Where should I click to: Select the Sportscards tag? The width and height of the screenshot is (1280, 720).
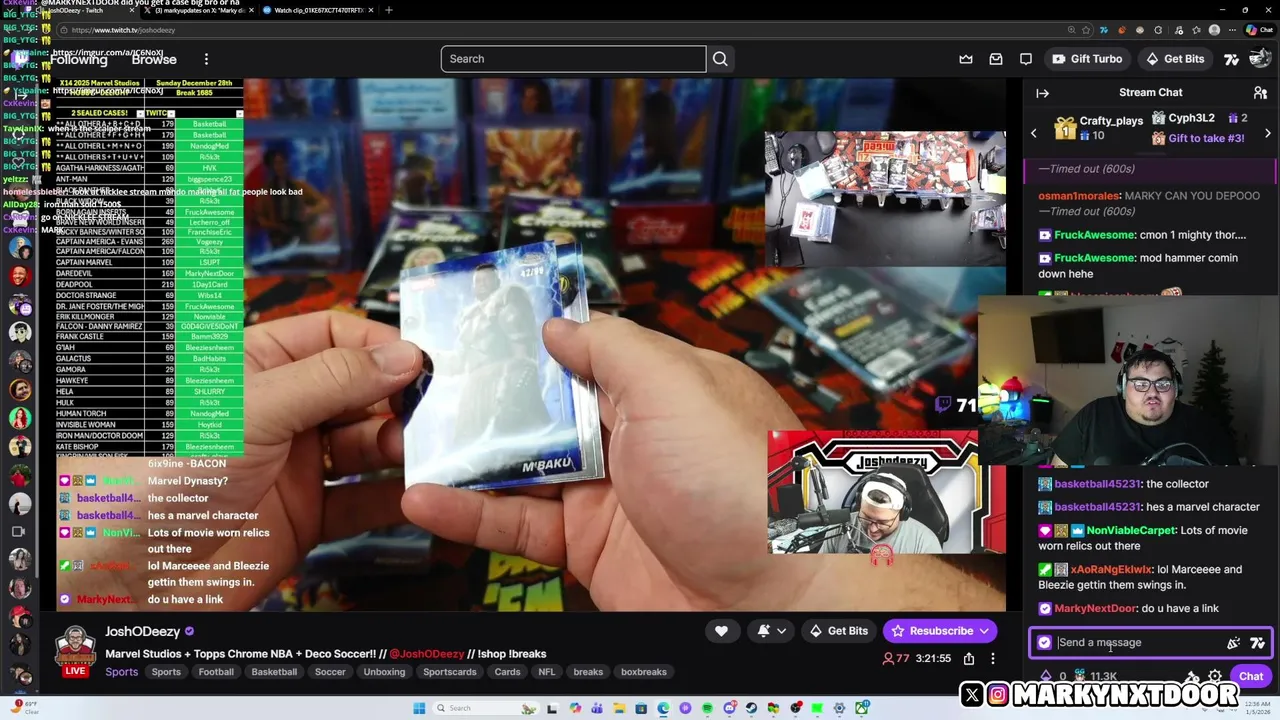(450, 672)
